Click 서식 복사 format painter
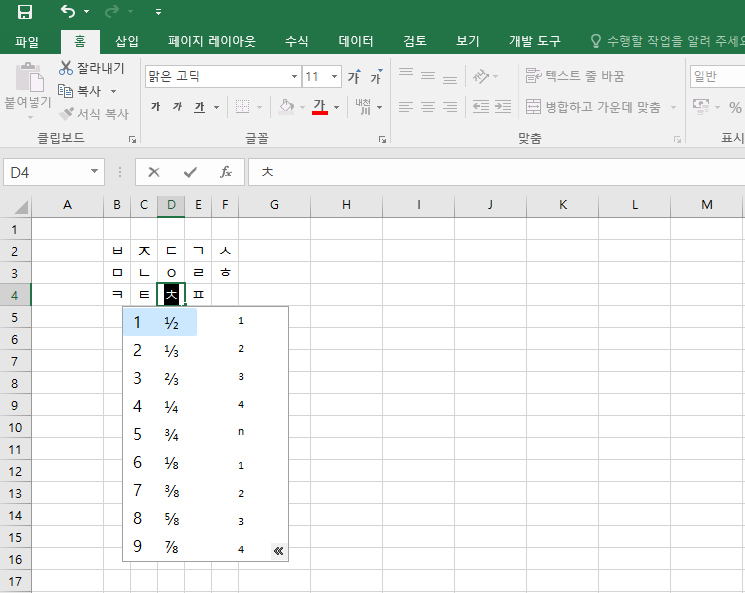745x593 pixels. tap(94, 114)
